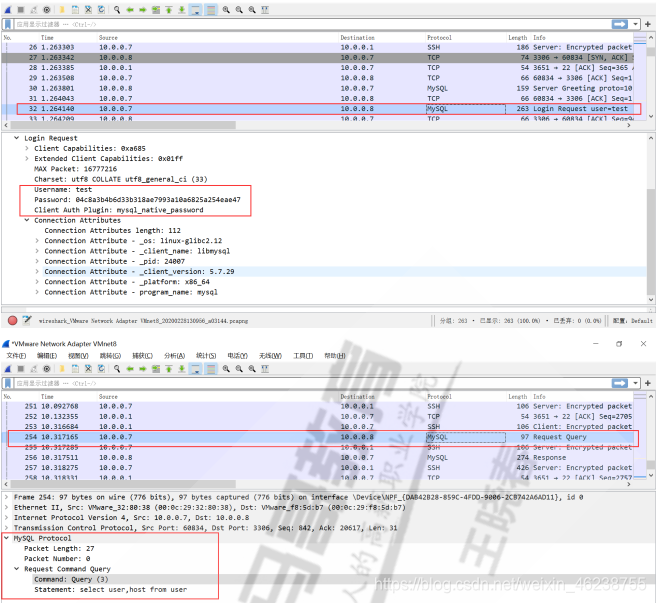Open the 编辑(E) menu

pos(47,356)
